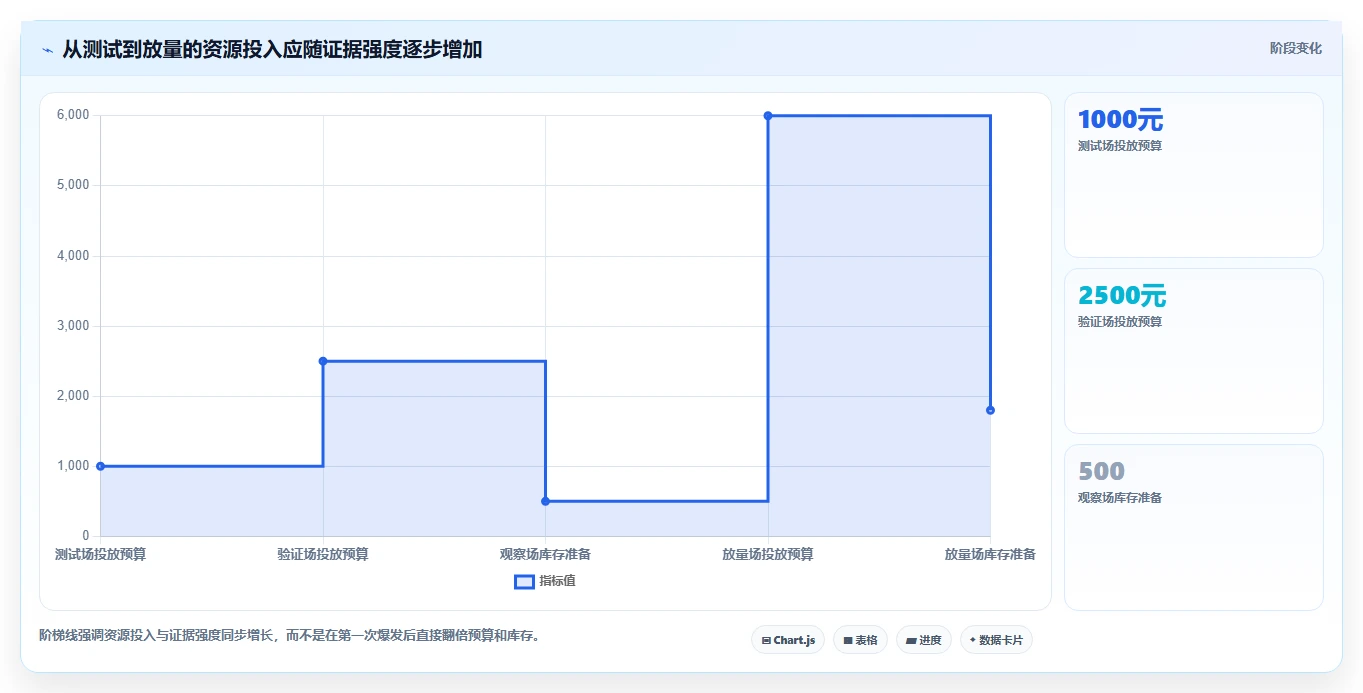1363x693 pixels.
Task: Select the Chart.js pill button
Action: (788, 640)
